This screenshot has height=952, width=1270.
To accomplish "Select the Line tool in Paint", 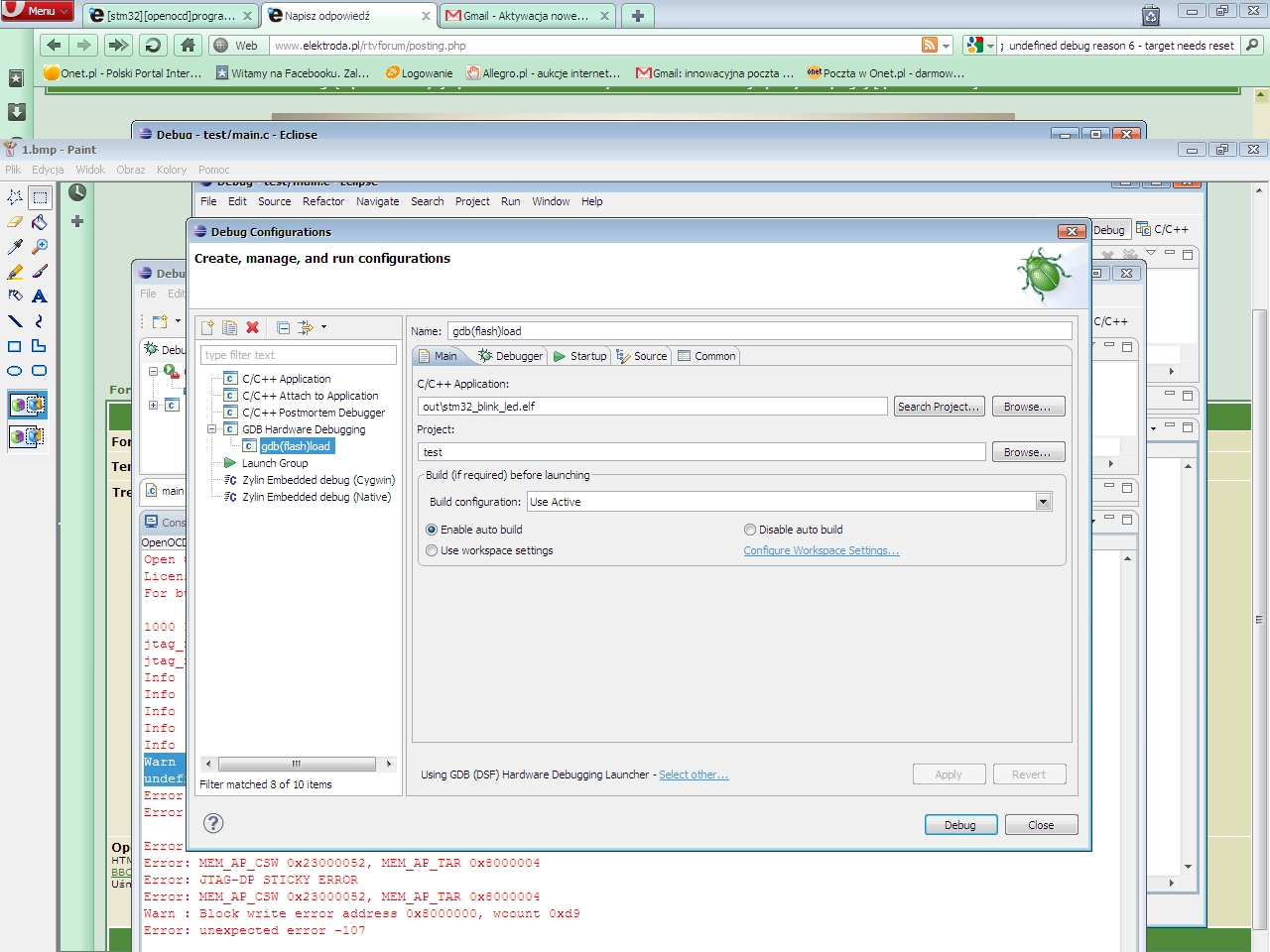I will (15, 321).
